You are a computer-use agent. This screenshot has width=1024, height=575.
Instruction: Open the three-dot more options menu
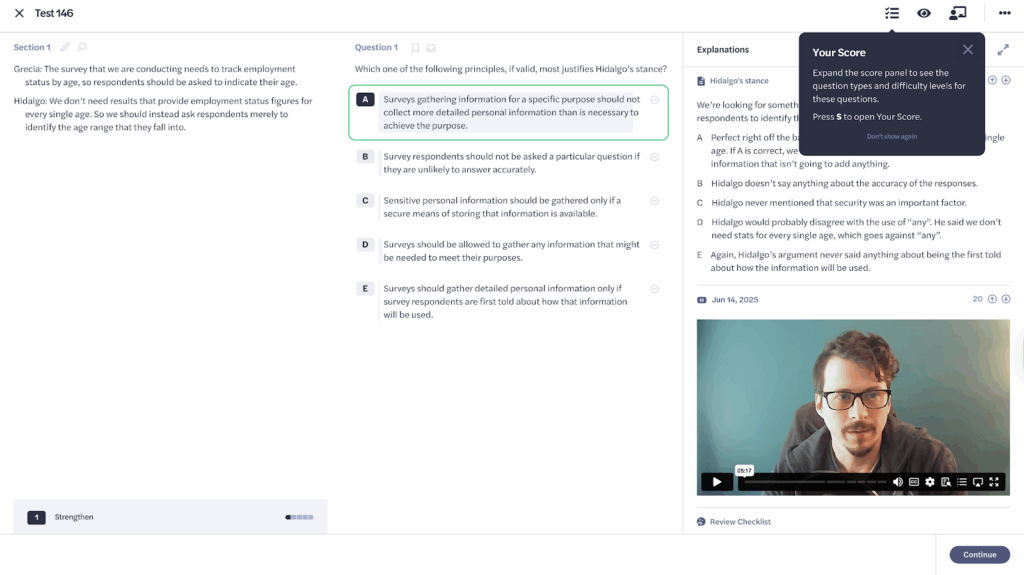[1004, 13]
